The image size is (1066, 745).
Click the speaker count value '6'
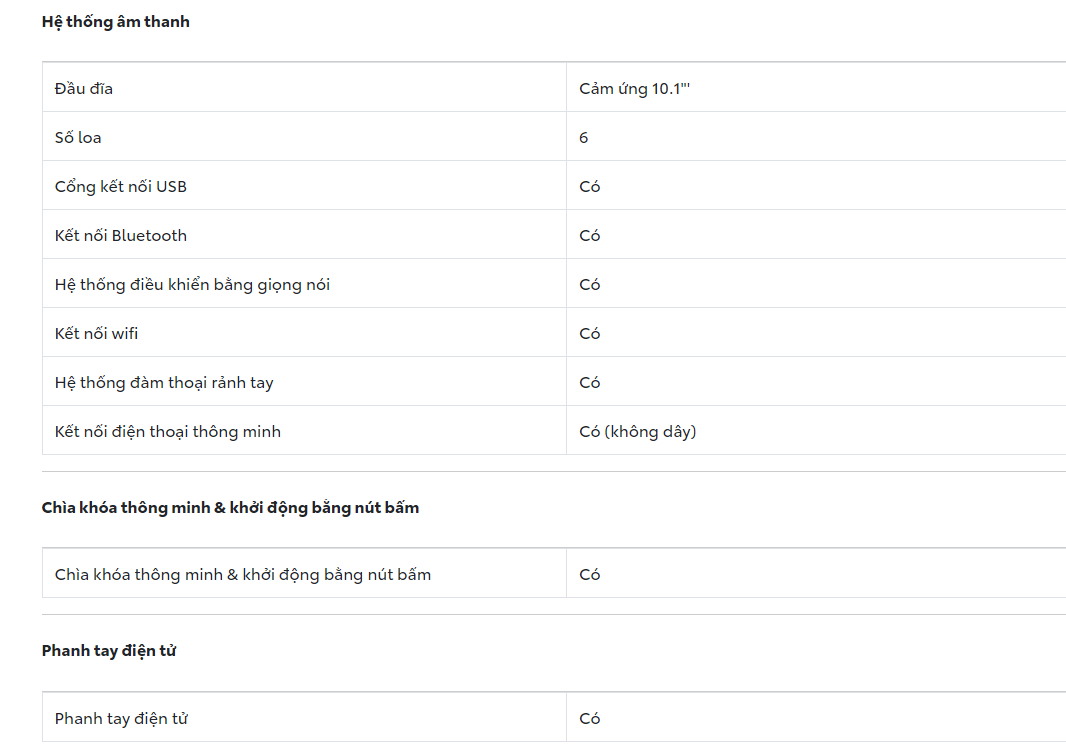pyautogui.click(x=584, y=138)
